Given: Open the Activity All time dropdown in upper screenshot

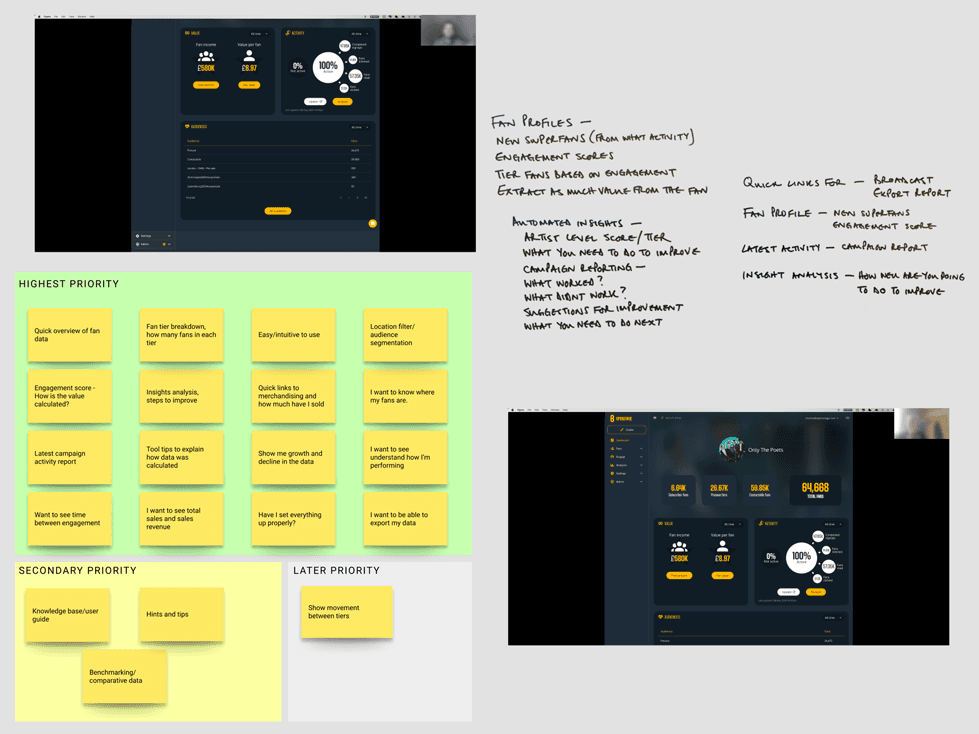Looking at the screenshot, I should (x=360, y=34).
